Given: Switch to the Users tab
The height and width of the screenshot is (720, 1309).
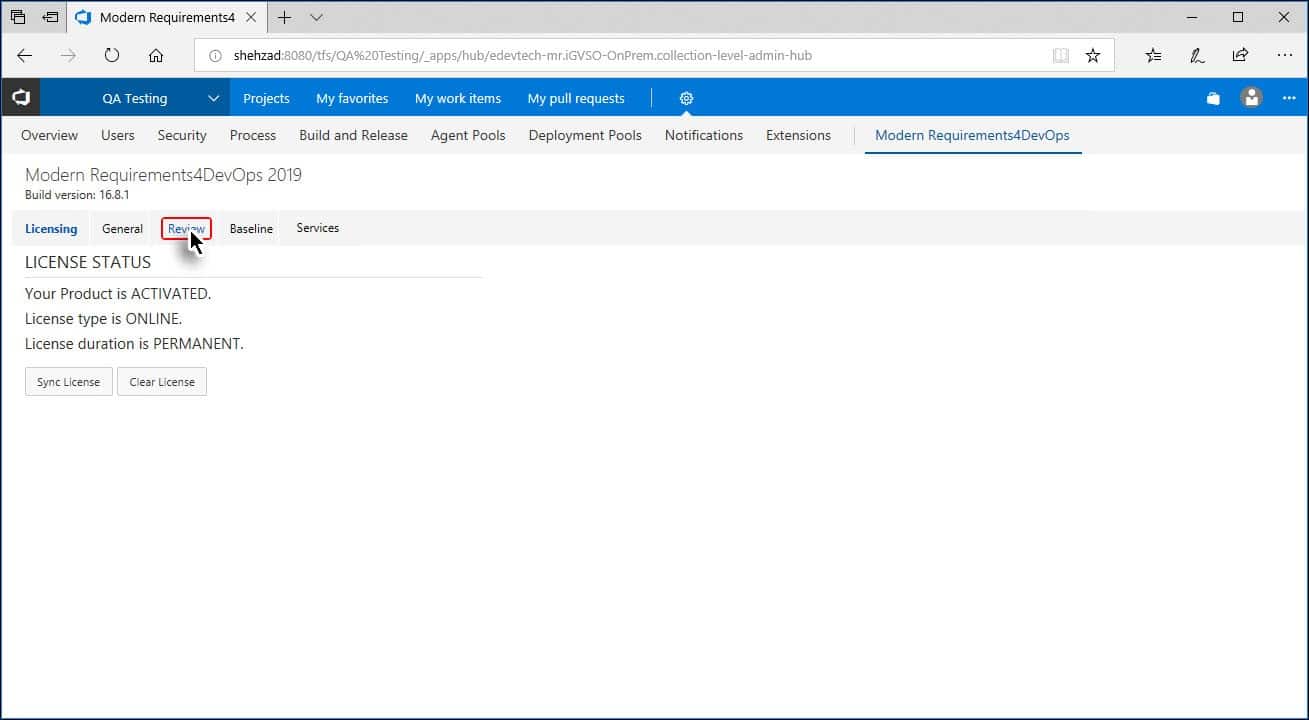Looking at the screenshot, I should (x=118, y=135).
